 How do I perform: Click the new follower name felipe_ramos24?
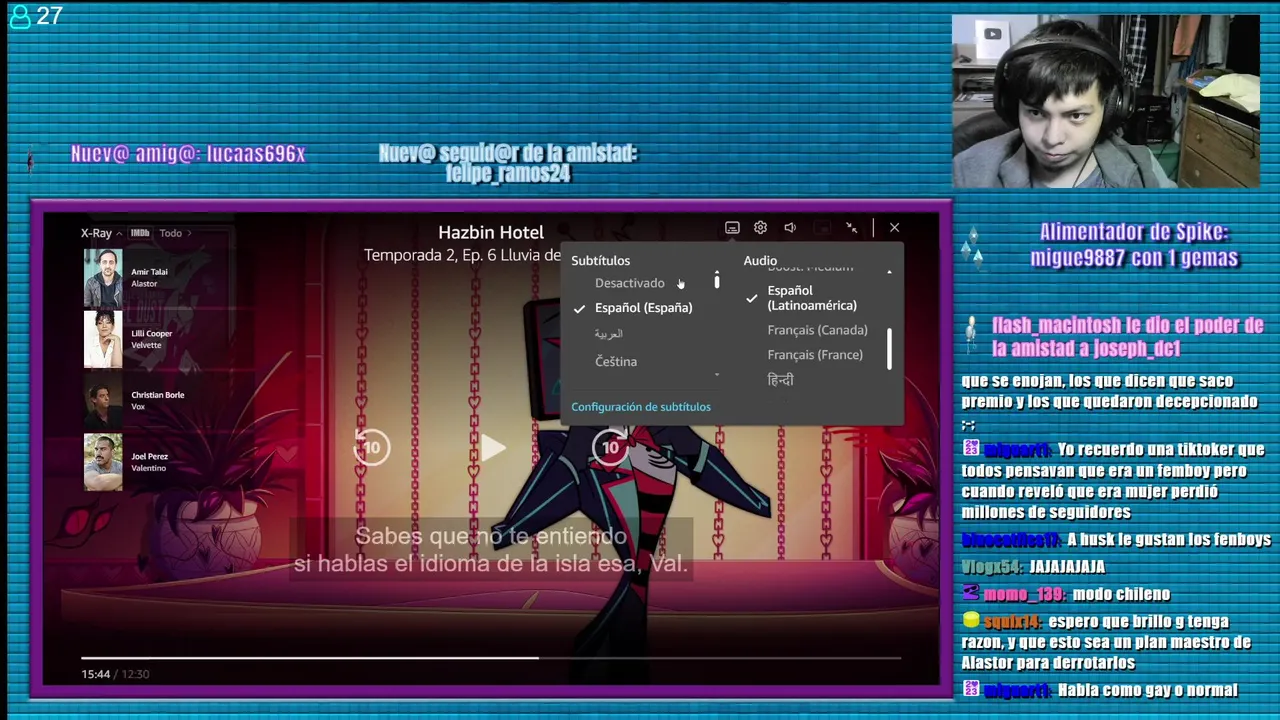(508, 174)
